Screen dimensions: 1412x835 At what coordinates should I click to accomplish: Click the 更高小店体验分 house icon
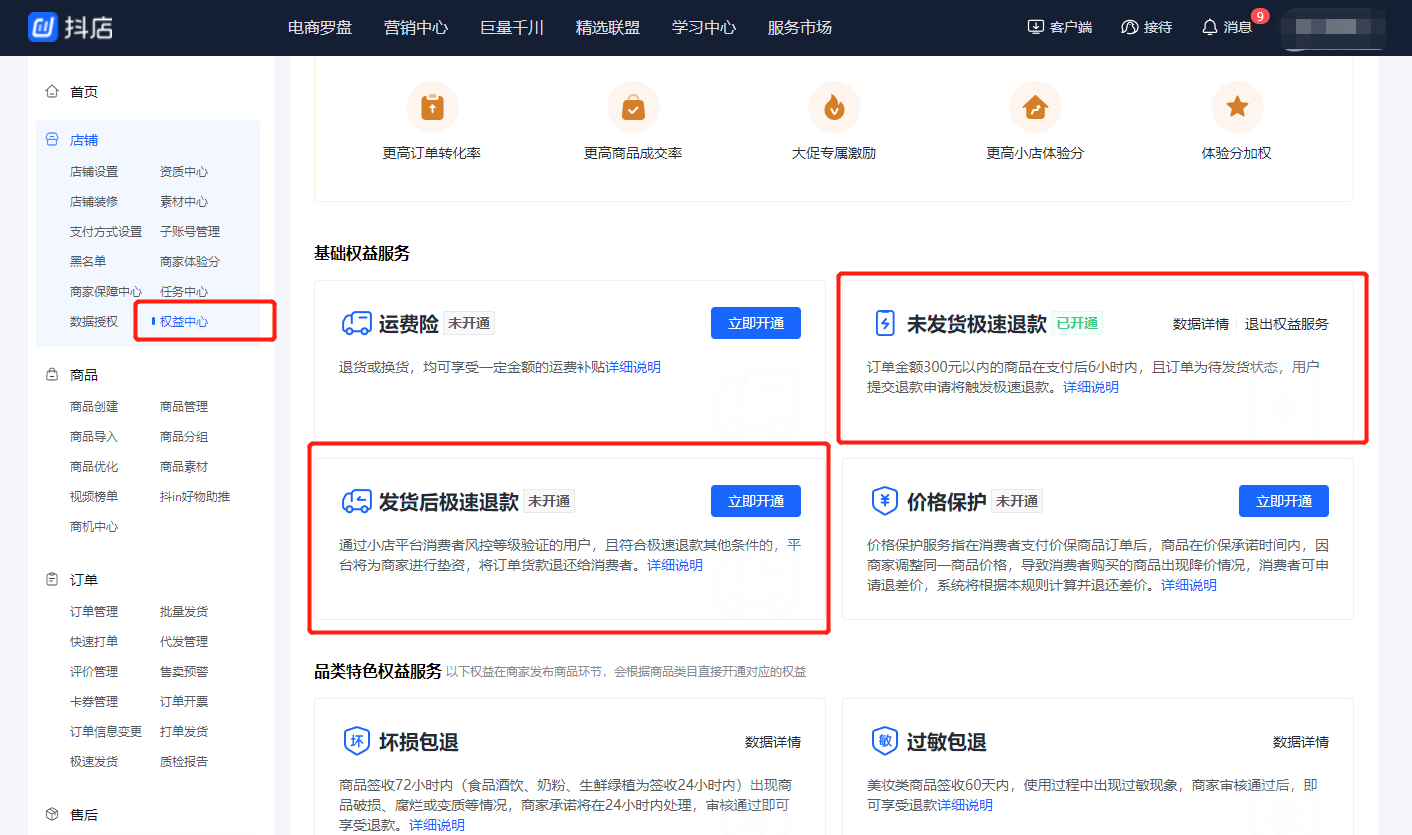pos(1035,107)
